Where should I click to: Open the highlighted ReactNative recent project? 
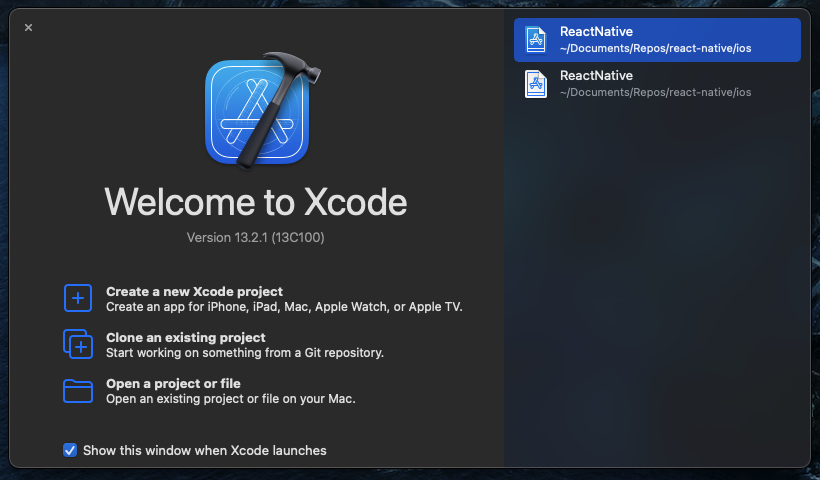657,40
